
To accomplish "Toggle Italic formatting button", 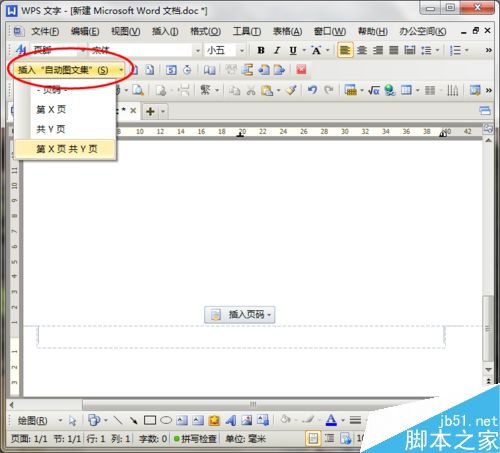I will [x=277, y=50].
